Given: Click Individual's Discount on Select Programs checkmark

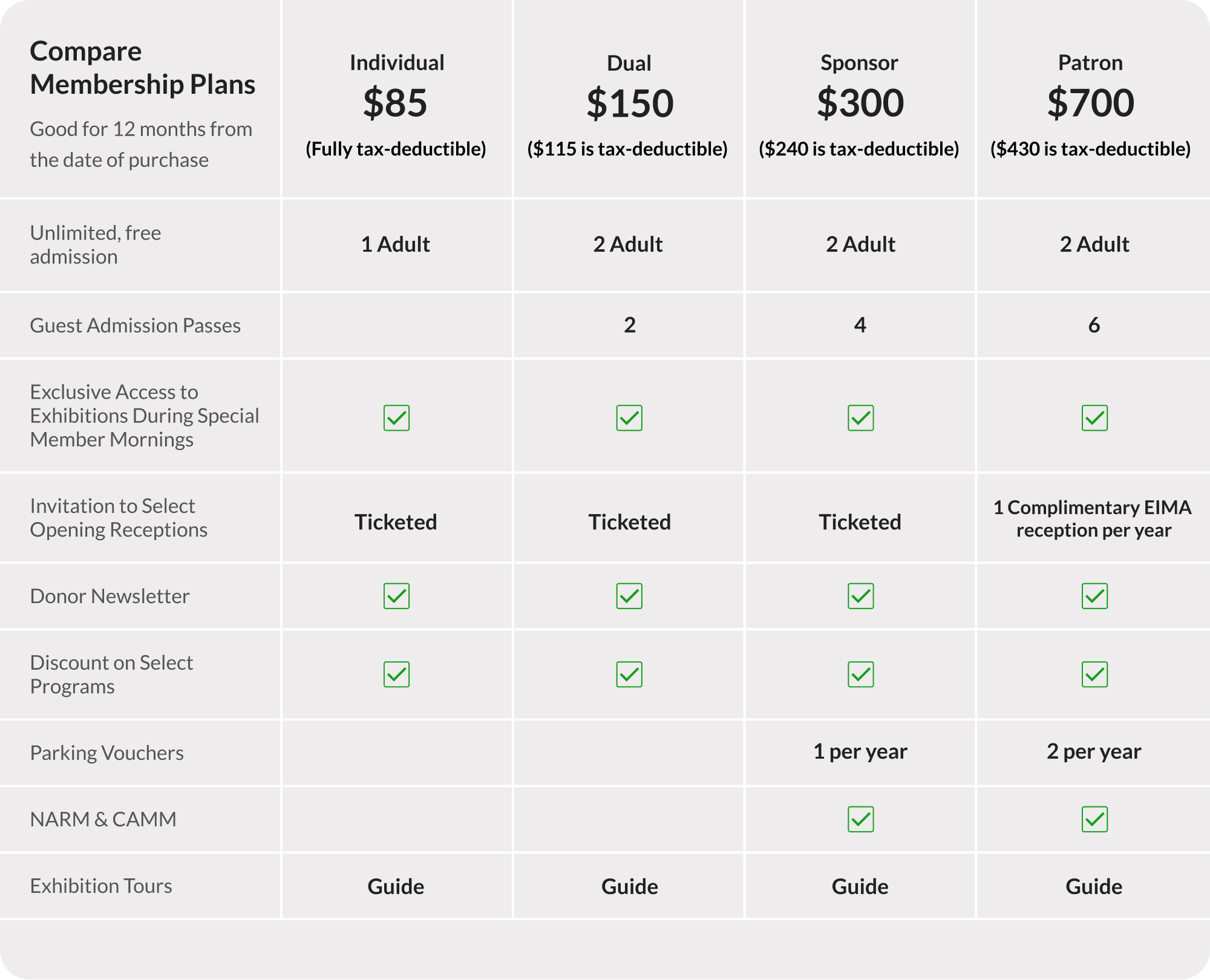Looking at the screenshot, I should (x=396, y=675).
